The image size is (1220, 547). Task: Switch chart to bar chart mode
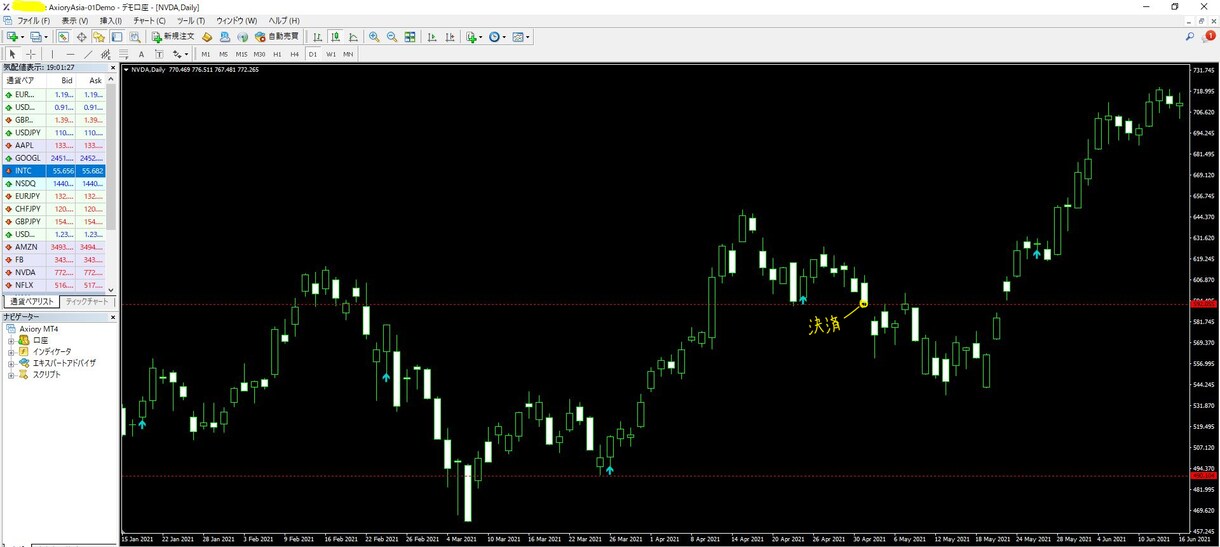pos(317,37)
